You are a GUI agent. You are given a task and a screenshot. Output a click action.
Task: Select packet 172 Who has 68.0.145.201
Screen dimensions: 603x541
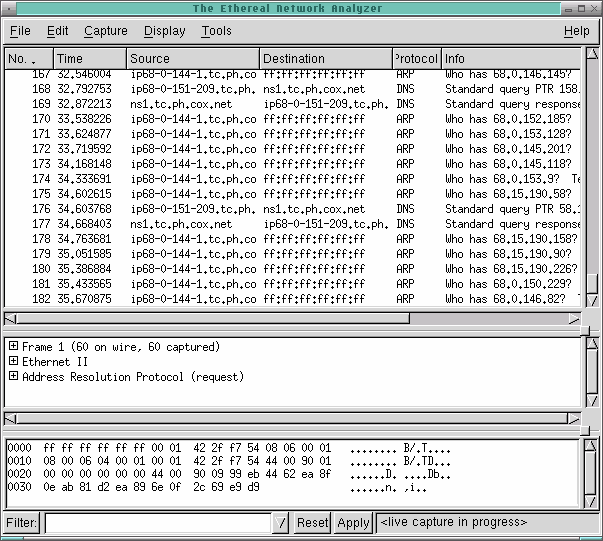tap(292, 149)
